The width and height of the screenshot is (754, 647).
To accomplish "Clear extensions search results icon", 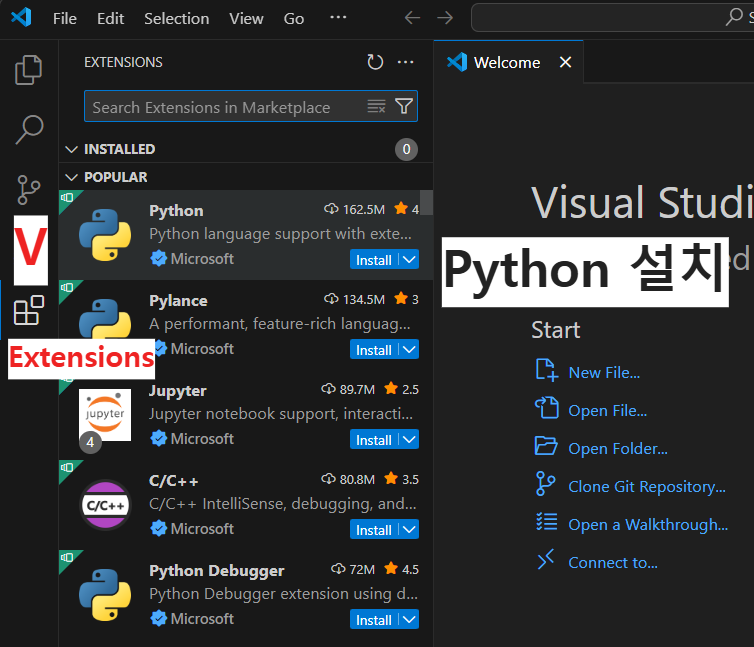I will [x=377, y=106].
